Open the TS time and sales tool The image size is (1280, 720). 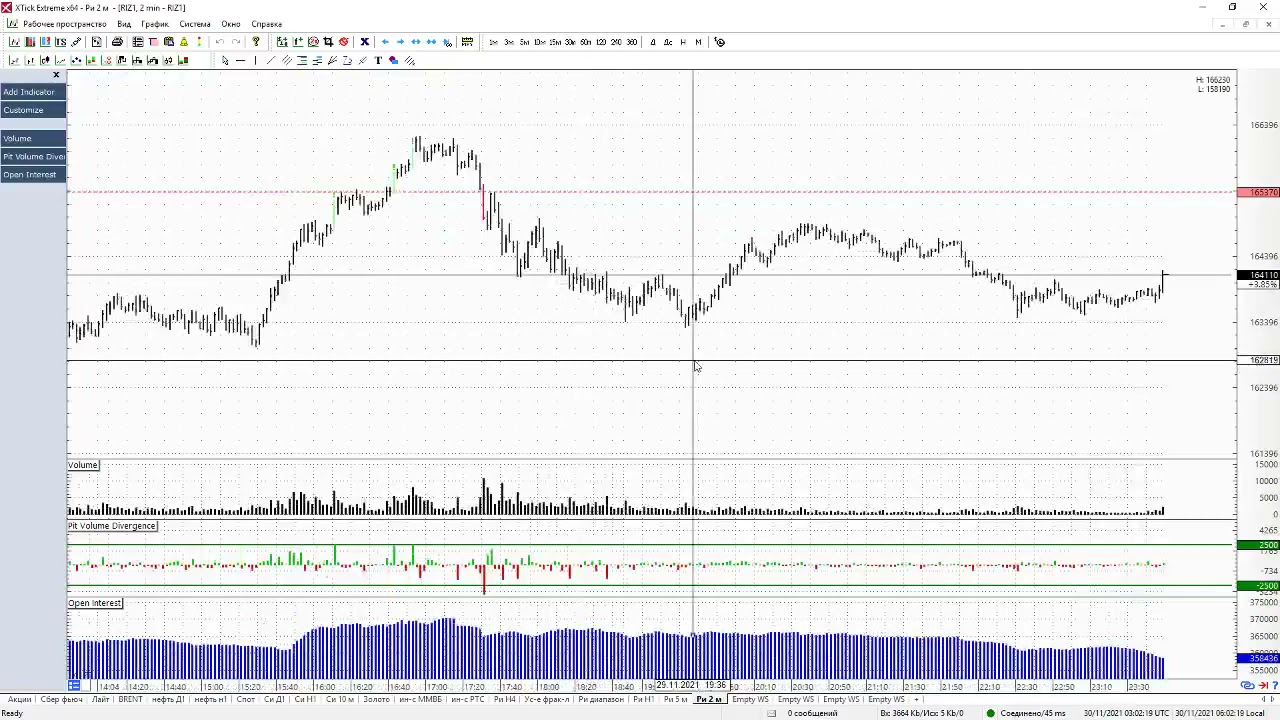(61, 42)
